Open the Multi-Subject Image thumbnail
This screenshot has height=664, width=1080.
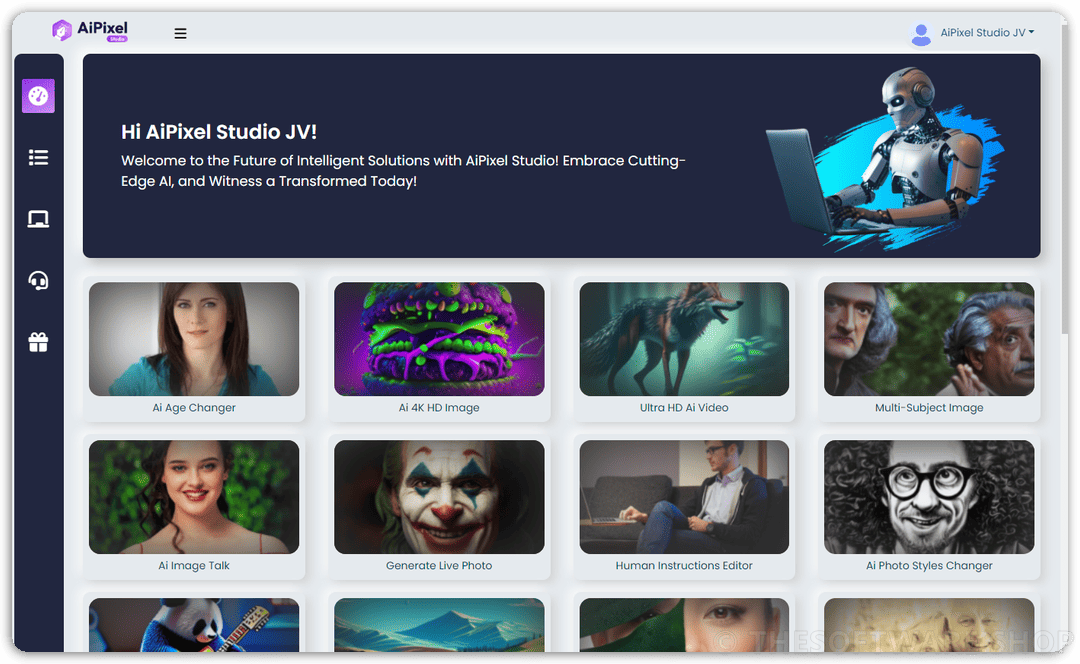[x=928, y=339]
